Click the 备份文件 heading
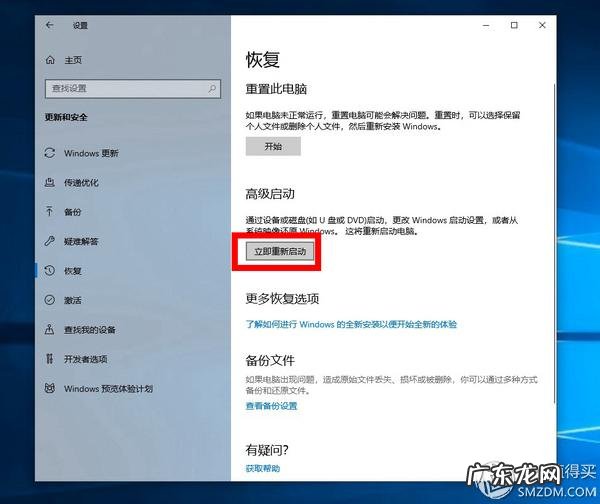 coord(270,360)
